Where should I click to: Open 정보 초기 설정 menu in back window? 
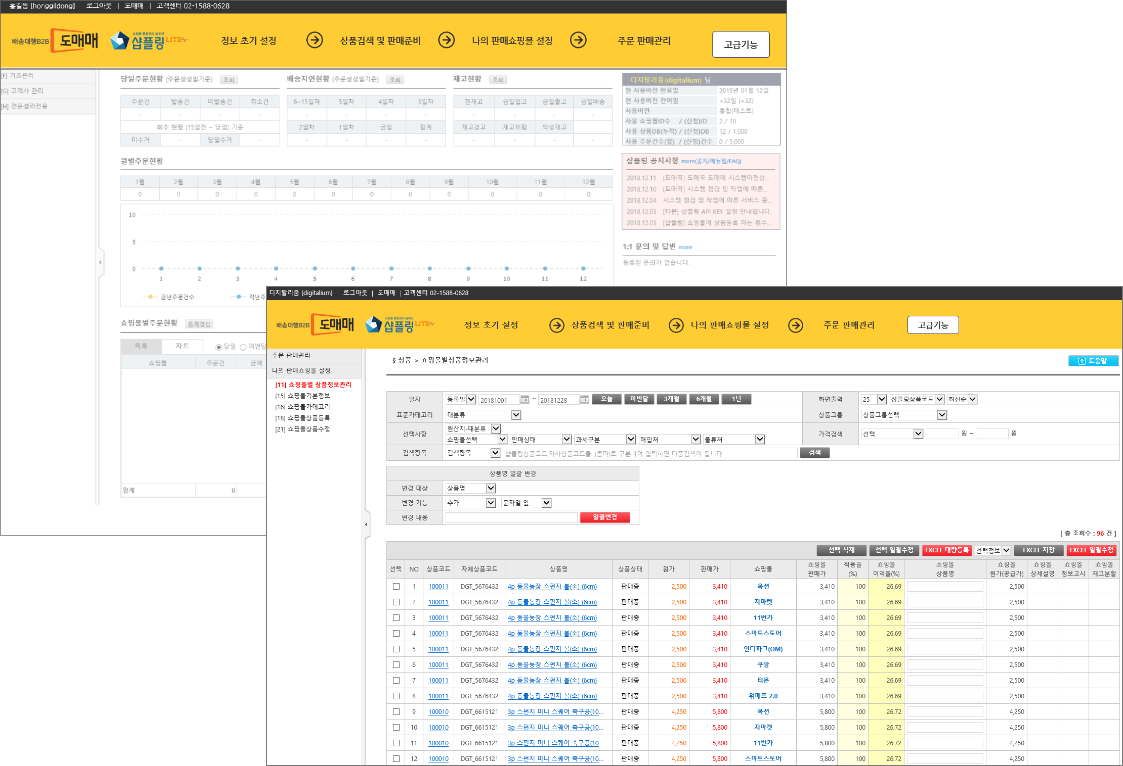click(249, 41)
